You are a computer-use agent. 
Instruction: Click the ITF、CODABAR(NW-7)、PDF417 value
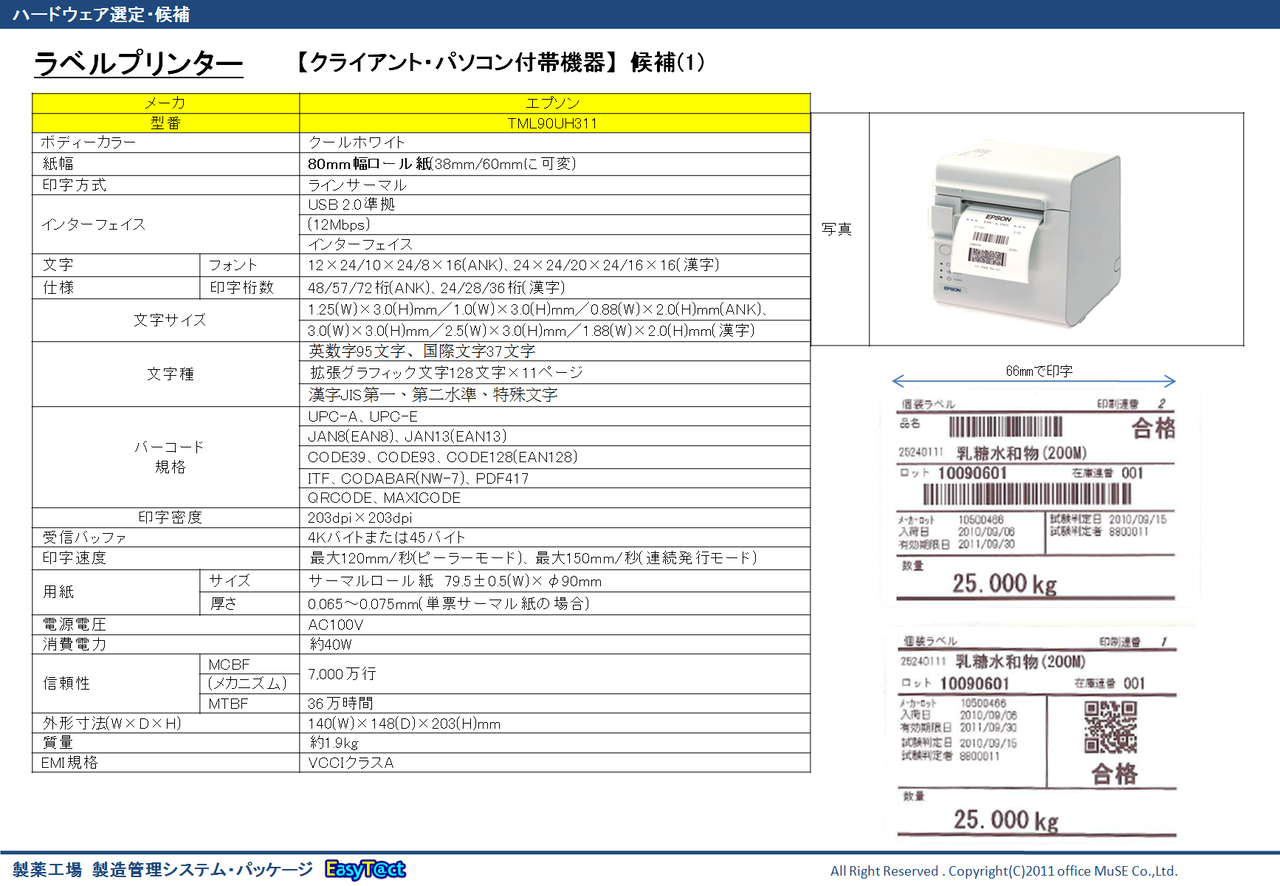418,478
